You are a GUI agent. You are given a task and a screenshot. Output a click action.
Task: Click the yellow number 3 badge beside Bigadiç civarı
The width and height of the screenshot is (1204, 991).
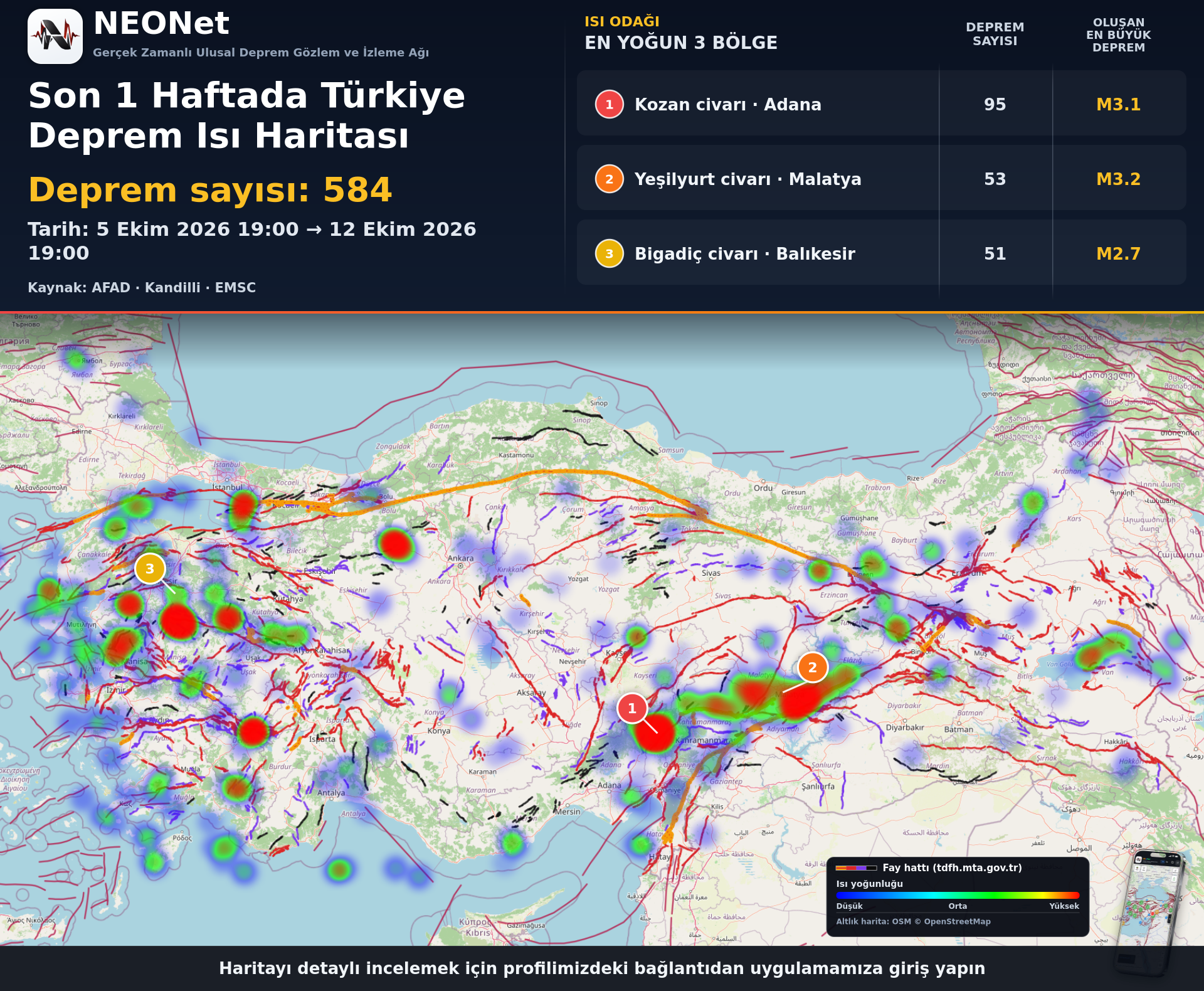pyautogui.click(x=609, y=253)
